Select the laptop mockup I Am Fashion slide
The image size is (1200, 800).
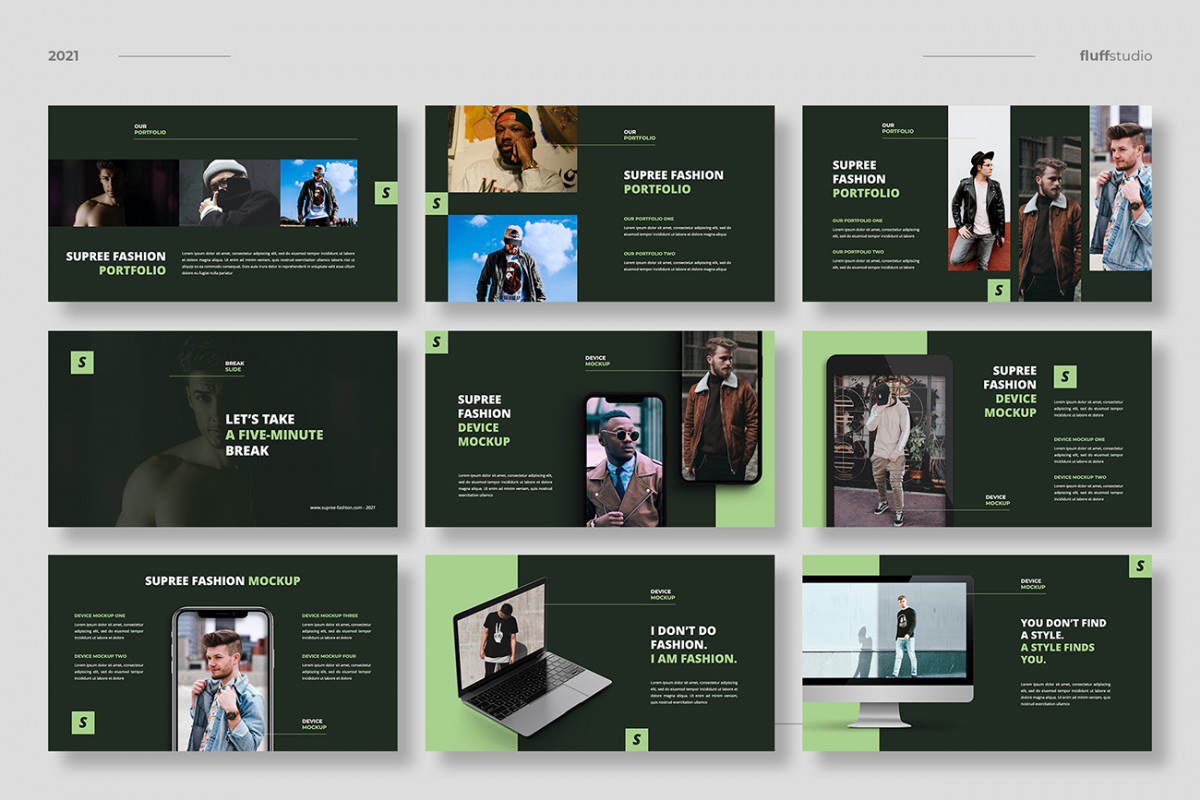pos(600,653)
